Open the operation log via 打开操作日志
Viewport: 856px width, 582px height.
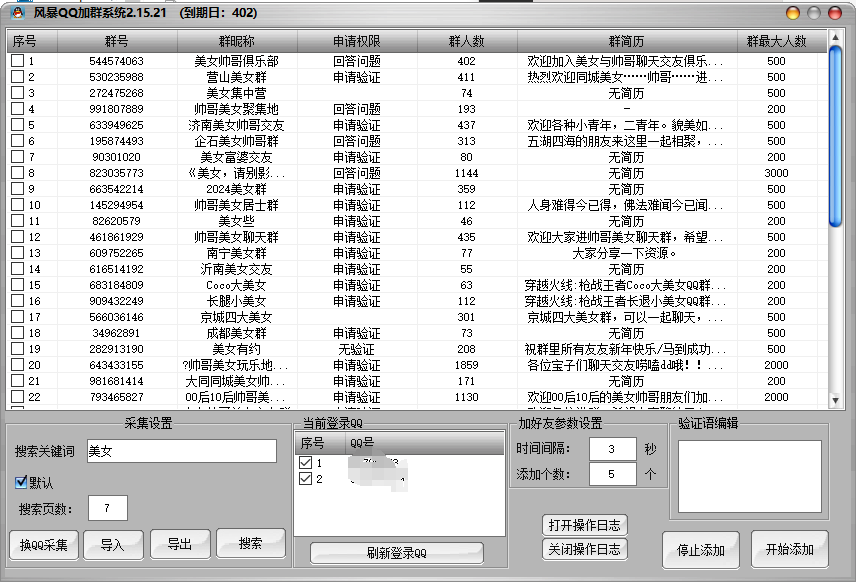pyautogui.click(x=585, y=524)
